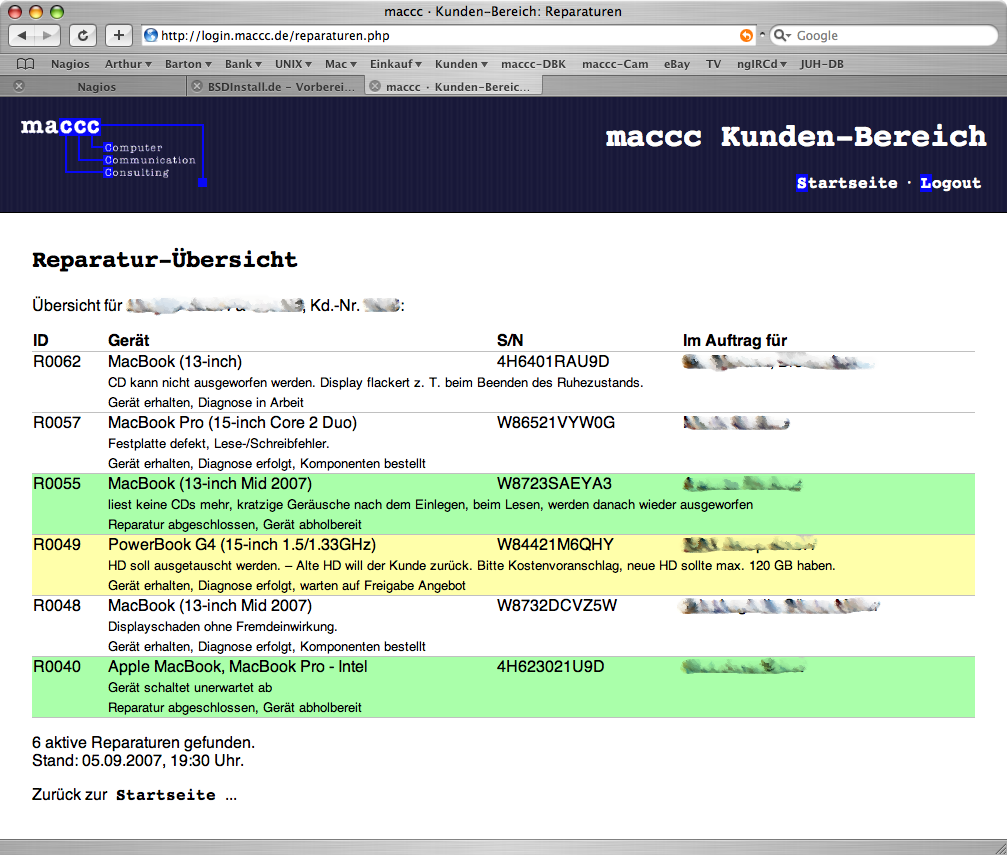
Task: Click the plus Add Bookmark button
Action: tap(118, 35)
